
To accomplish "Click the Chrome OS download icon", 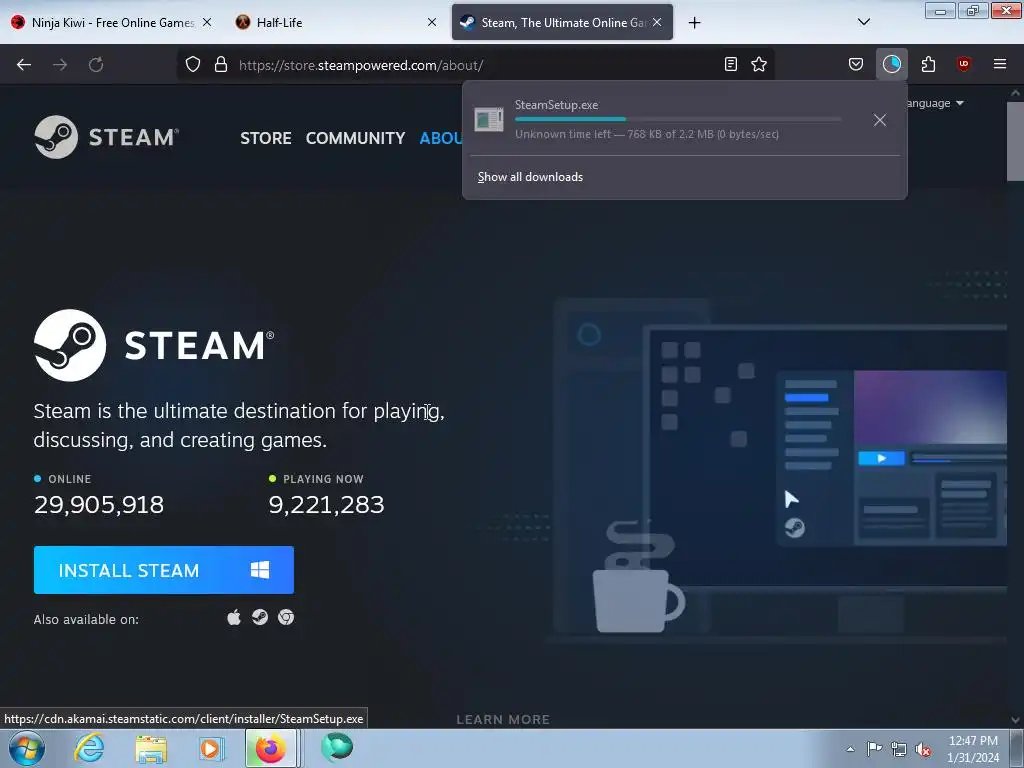I will pyautogui.click(x=286, y=617).
